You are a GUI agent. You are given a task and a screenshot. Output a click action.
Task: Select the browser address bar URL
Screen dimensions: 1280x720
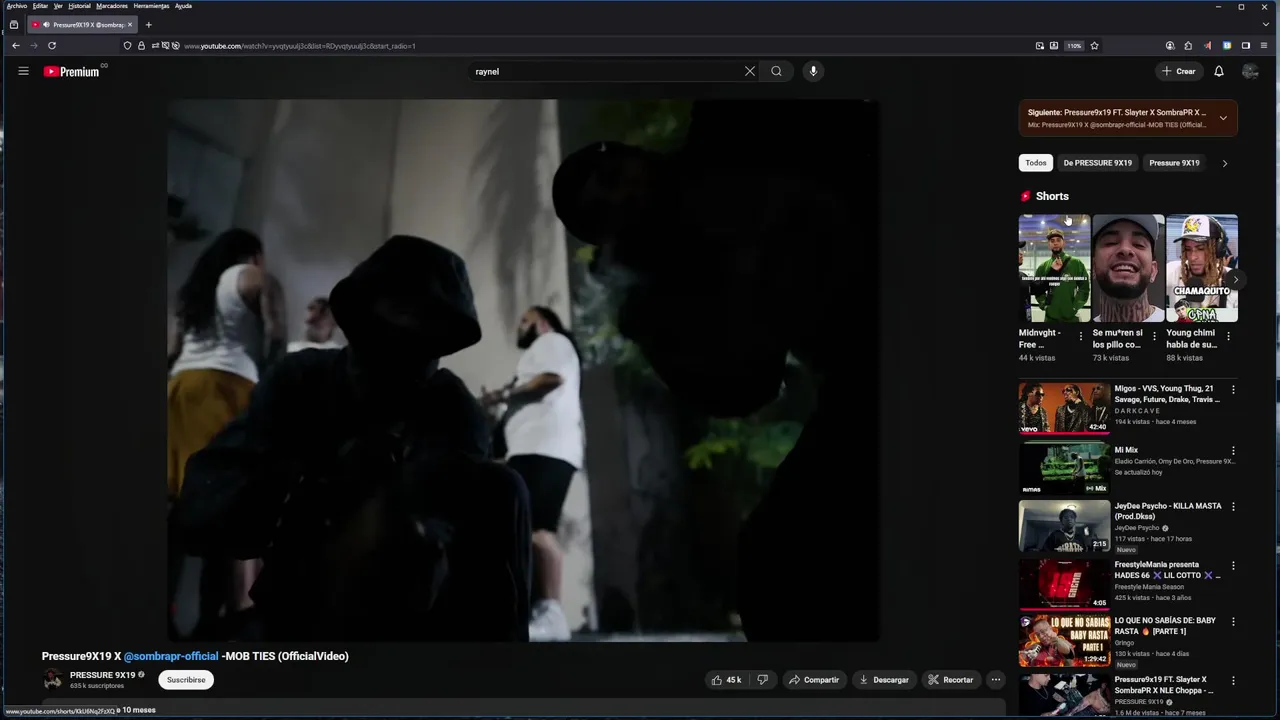pos(299,46)
